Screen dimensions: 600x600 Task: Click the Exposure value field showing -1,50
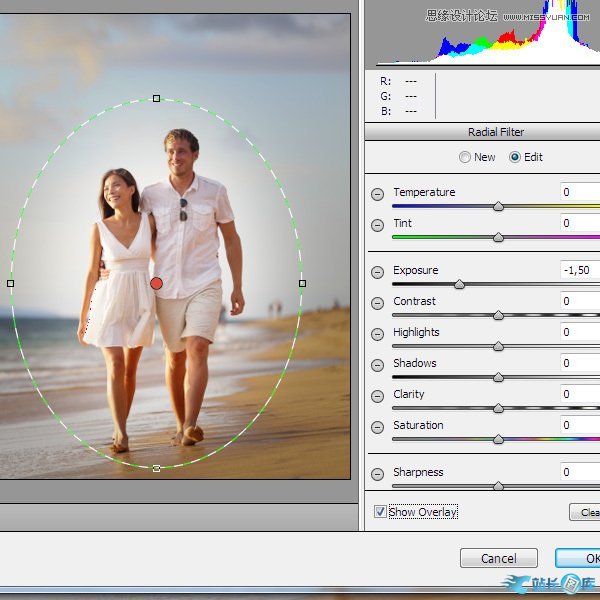click(x=579, y=270)
